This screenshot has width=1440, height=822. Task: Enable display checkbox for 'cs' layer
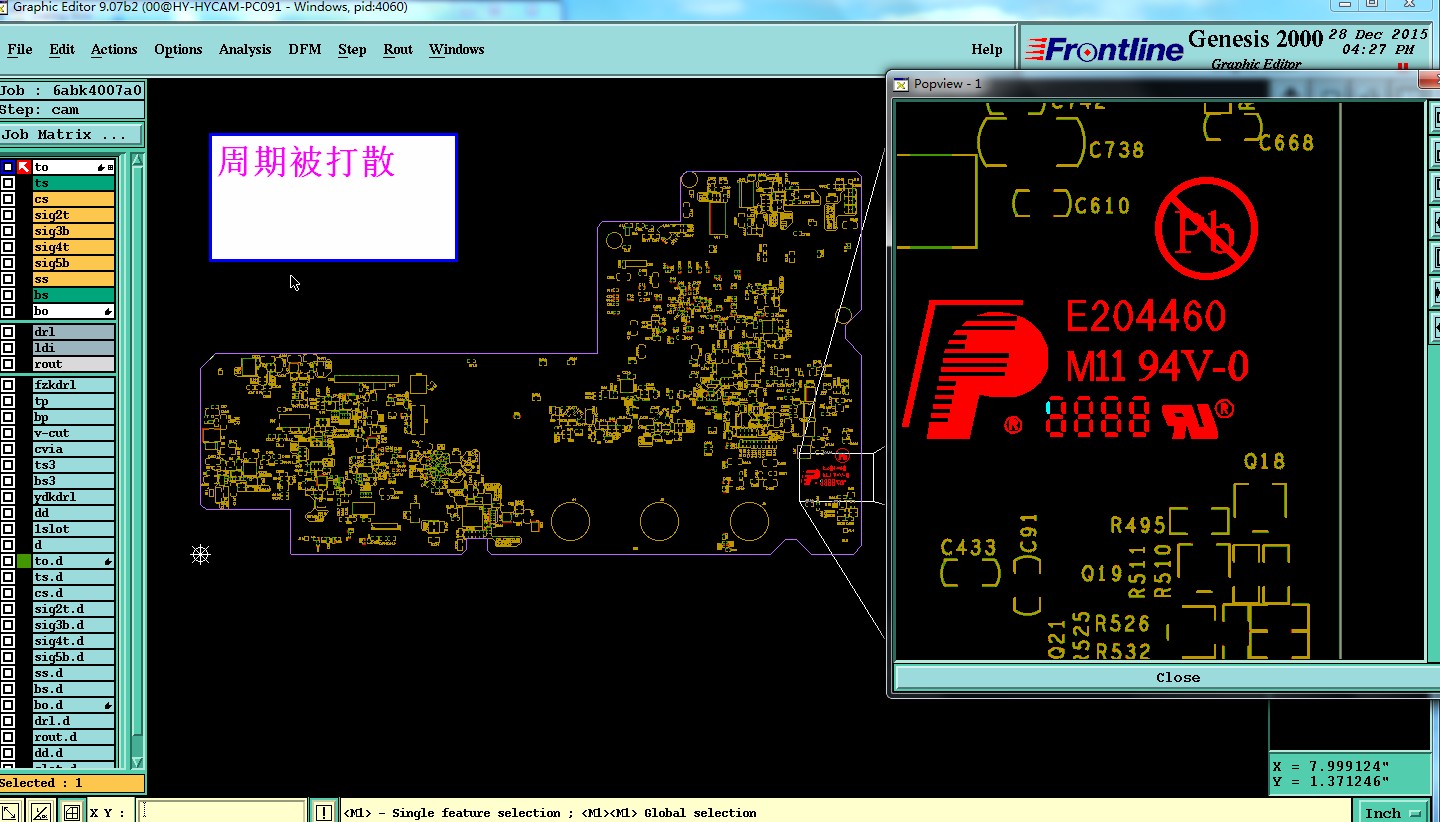click(x=8, y=199)
